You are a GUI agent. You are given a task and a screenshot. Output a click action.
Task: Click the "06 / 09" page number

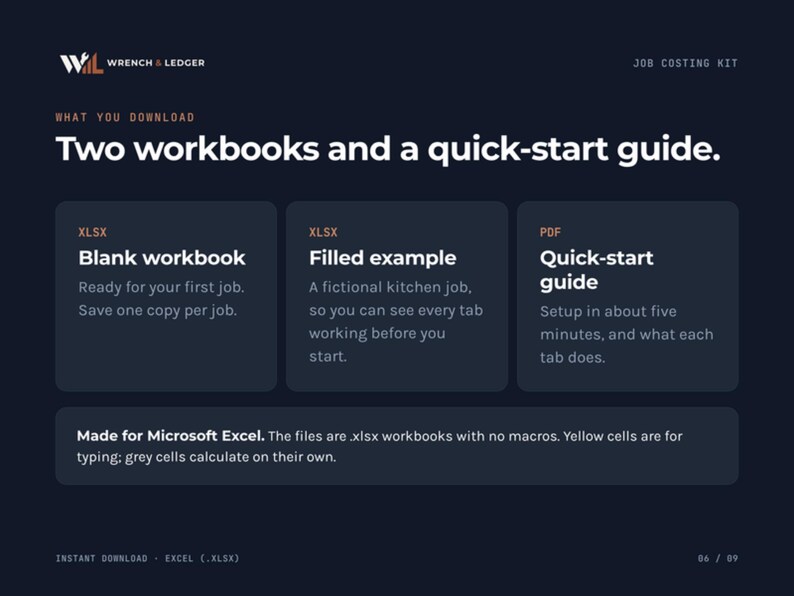718,559
